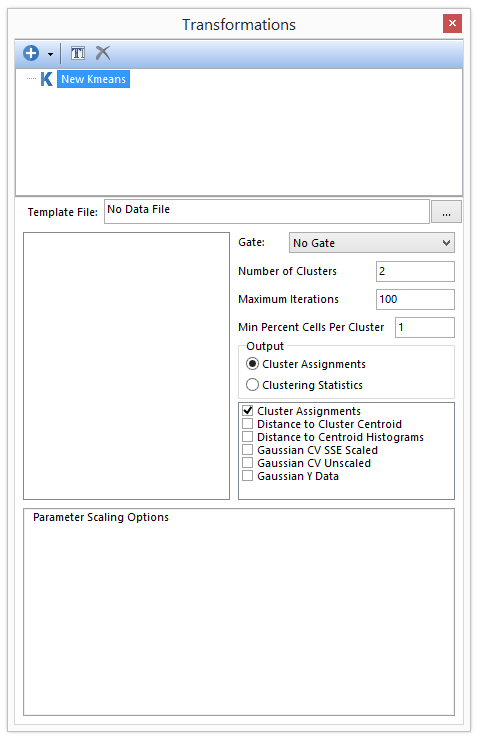Browse for template file with ellipsis button
Screen dimensions: 484x742
click(446, 211)
